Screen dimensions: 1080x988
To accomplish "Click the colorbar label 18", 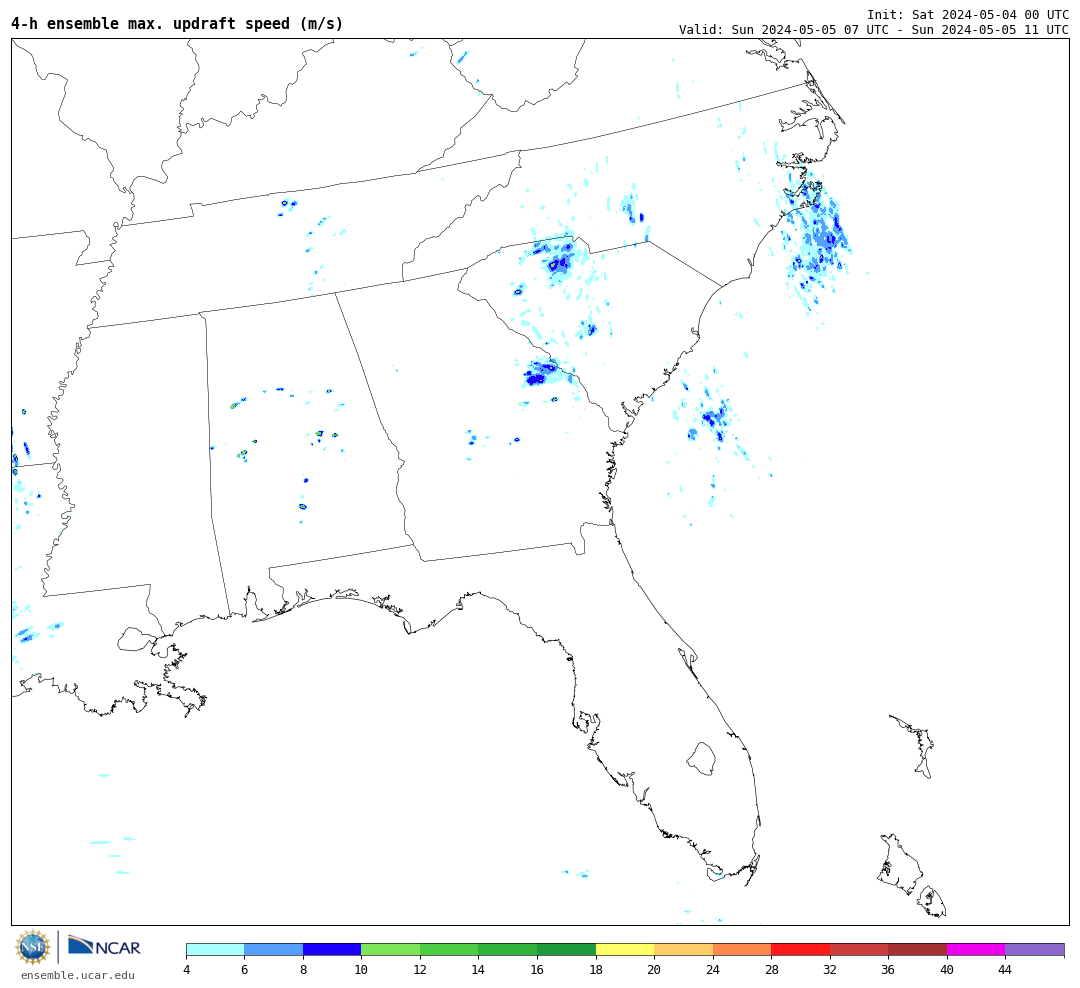I will click(x=596, y=970).
